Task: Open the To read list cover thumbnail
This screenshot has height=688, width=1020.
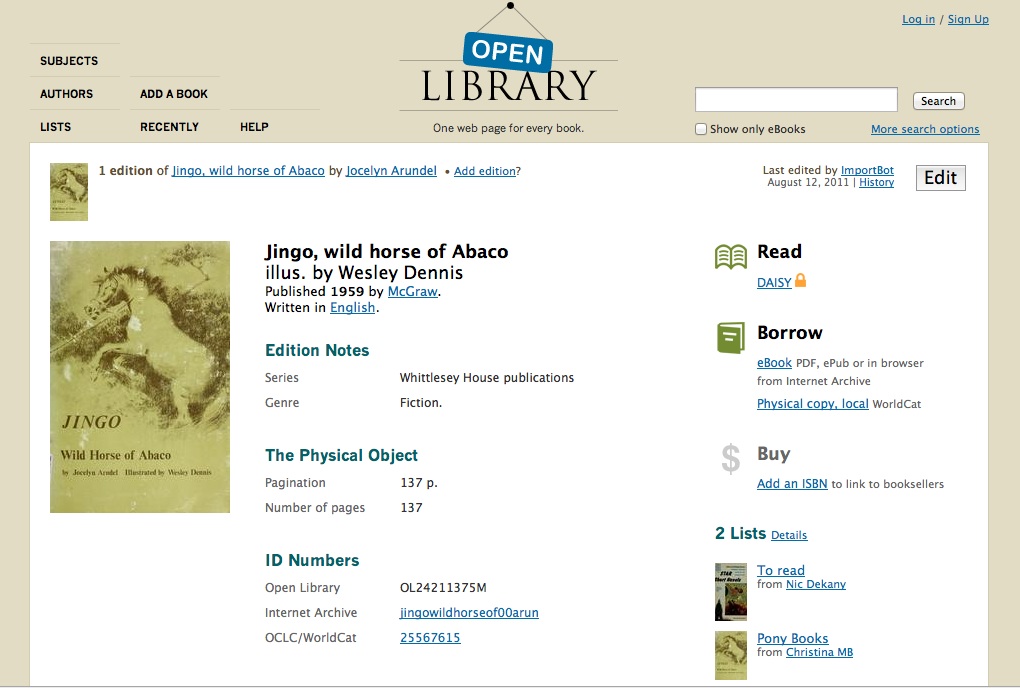Action: tap(731, 591)
